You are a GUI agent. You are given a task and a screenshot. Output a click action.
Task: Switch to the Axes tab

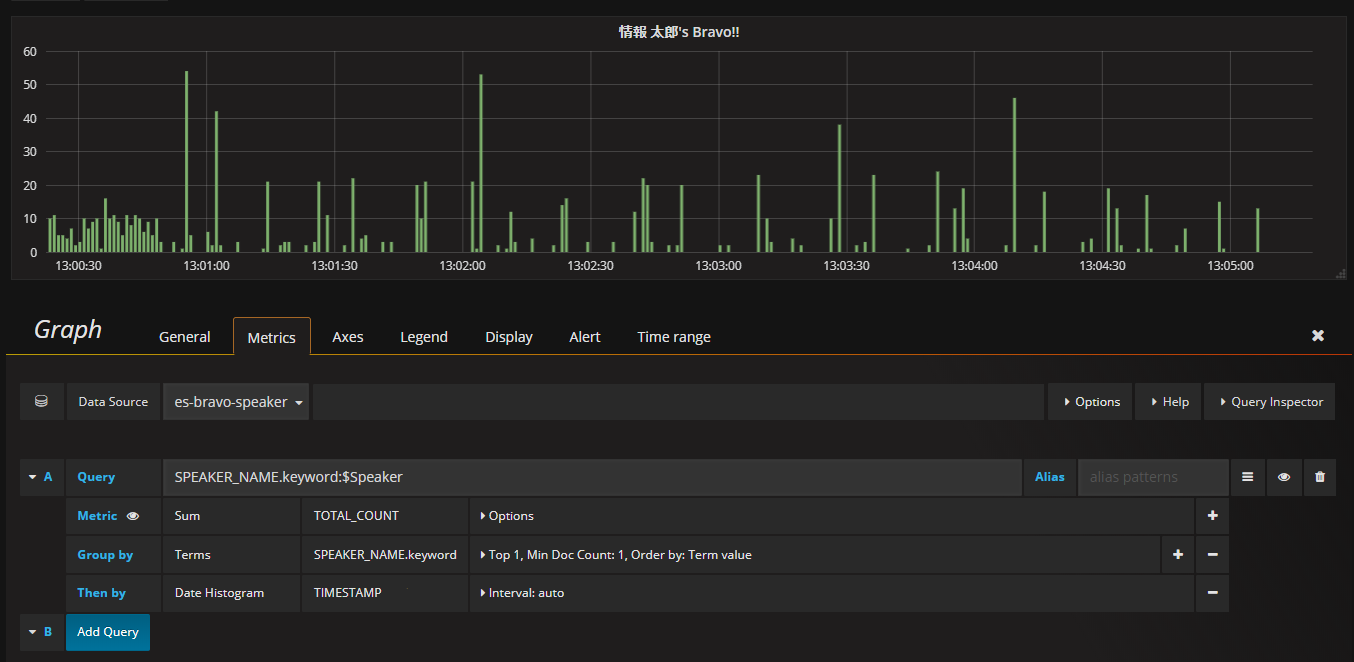(347, 337)
